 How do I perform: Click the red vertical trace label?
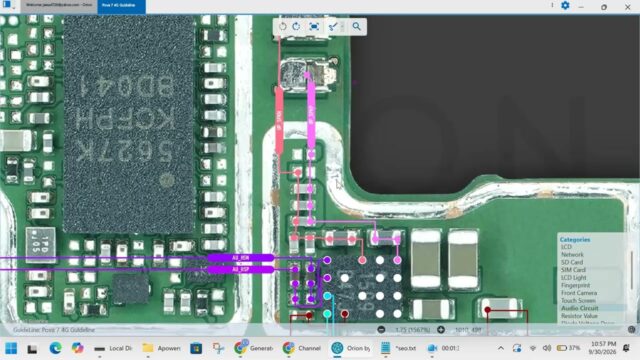pos(279,120)
